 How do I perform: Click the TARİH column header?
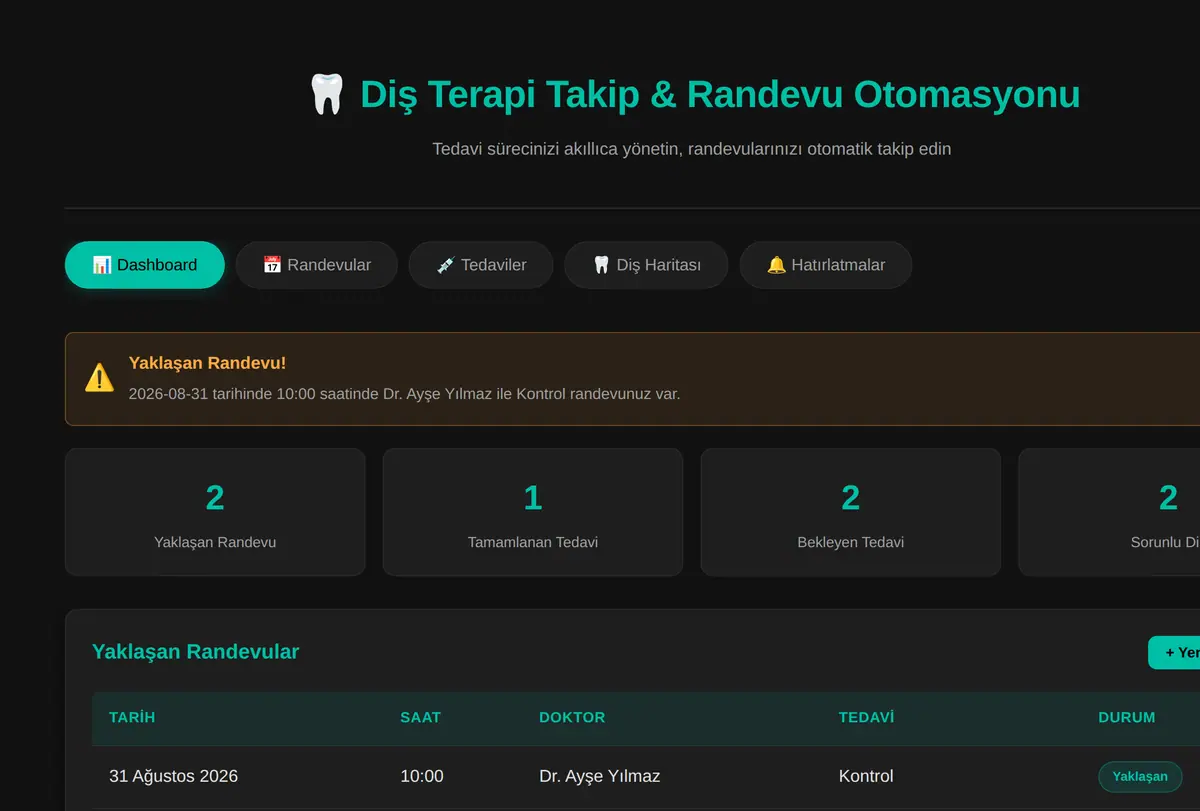pyautogui.click(x=132, y=718)
